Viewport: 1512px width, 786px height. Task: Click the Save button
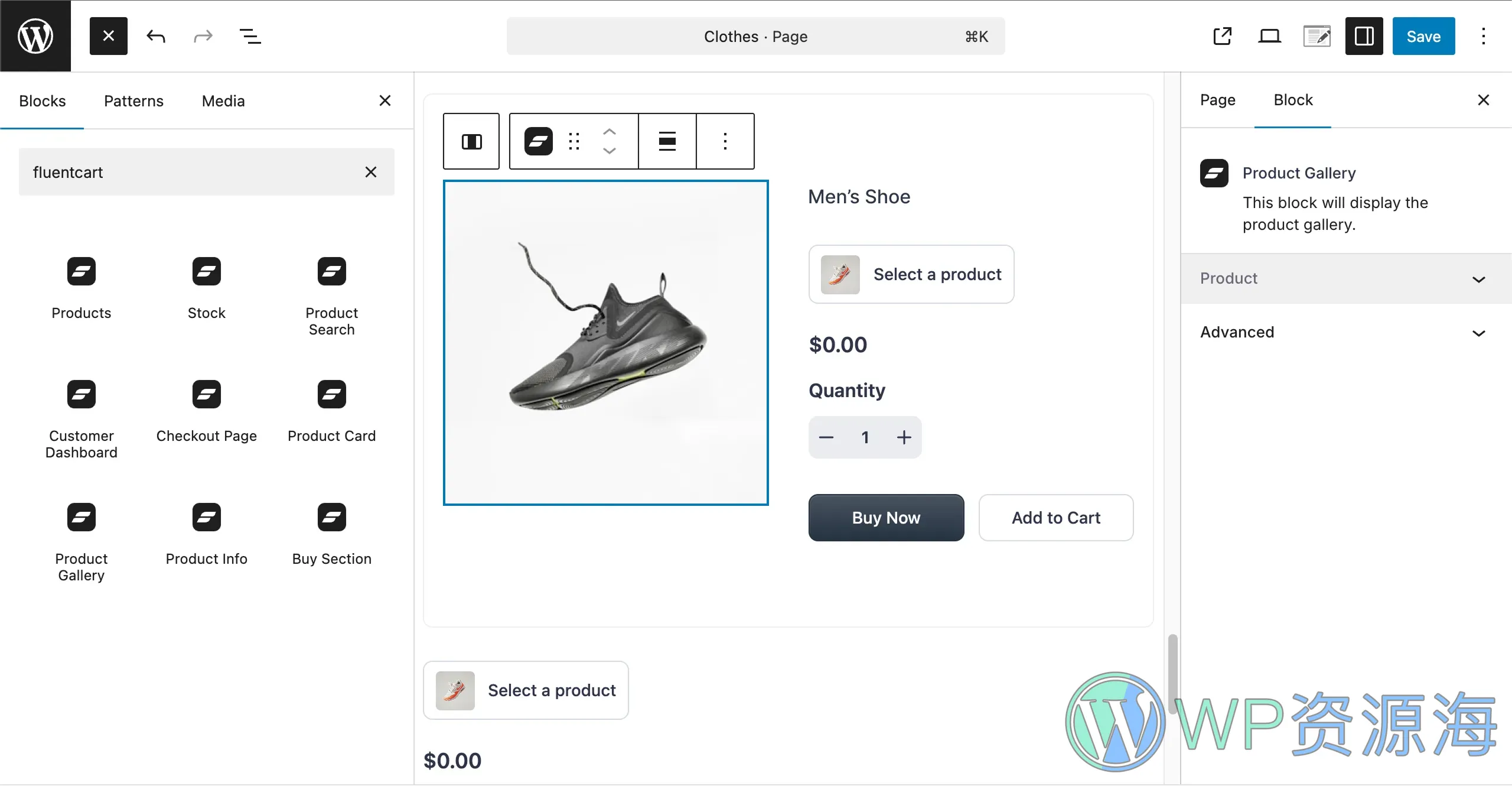click(x=1423, y=36)
